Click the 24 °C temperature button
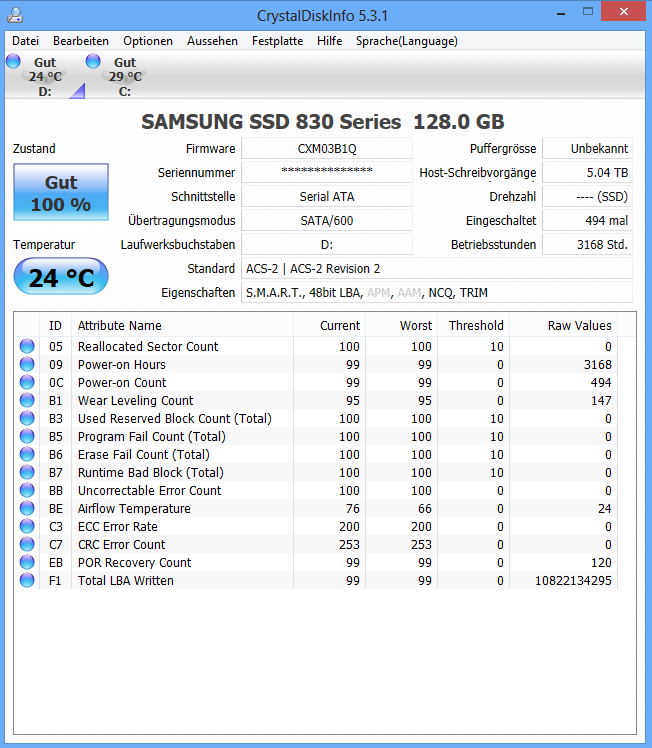This screenshot has height=748, width=652. [x=61, y=276]
